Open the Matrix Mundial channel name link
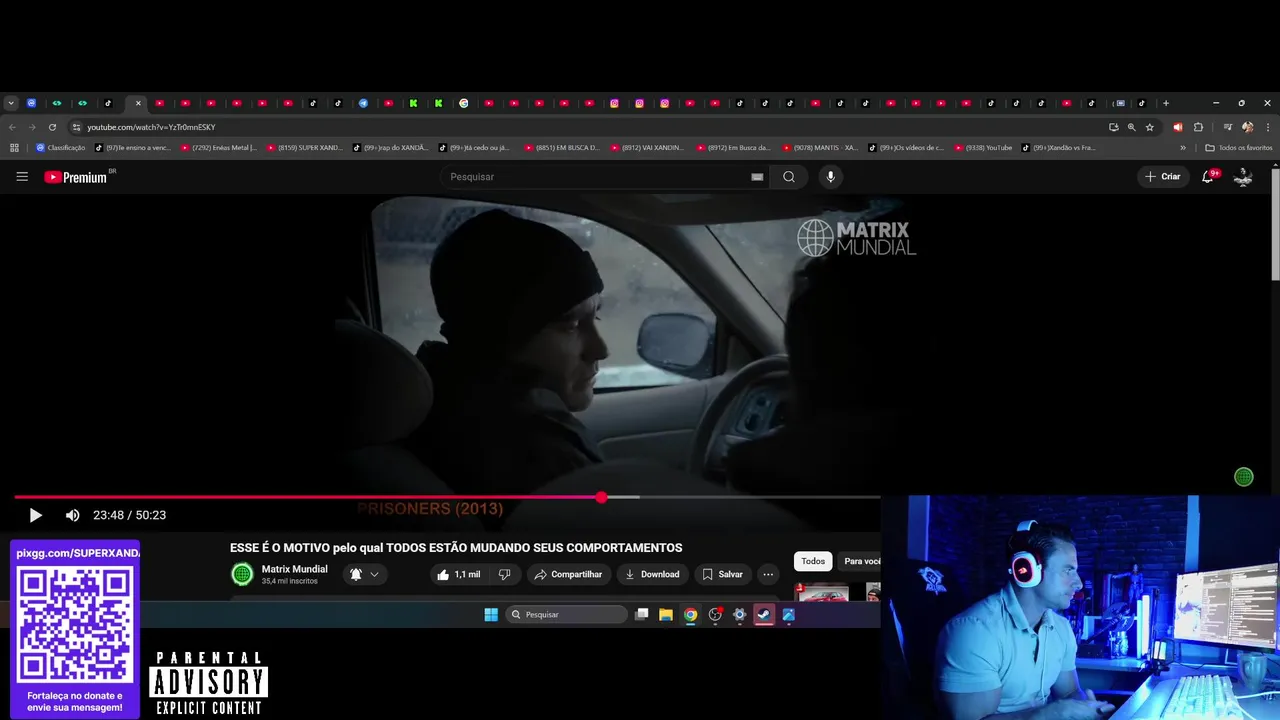Screen dimensions: 1280x720 pyautogui.click(x=294, y=569)
